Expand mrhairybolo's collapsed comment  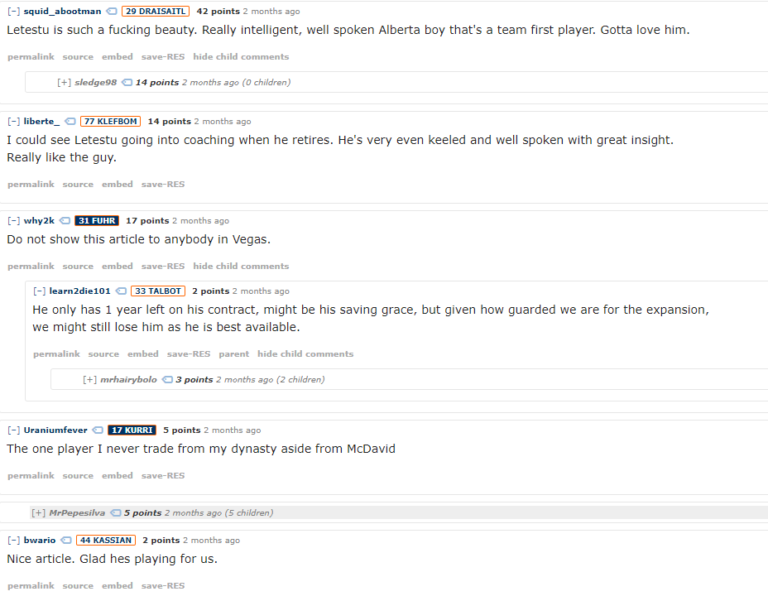point(89,380)
